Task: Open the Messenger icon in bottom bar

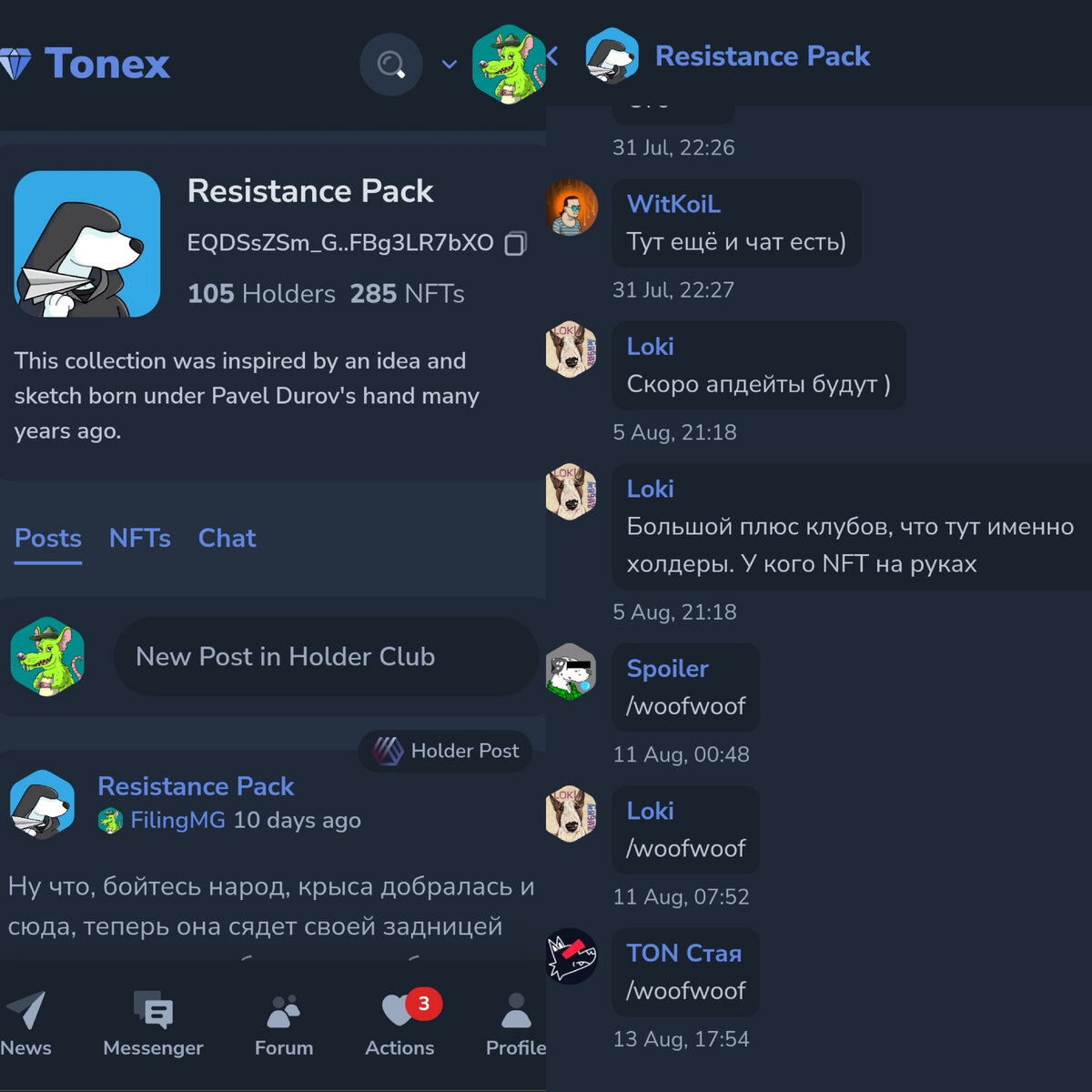Action: [x=153, y=1010]
